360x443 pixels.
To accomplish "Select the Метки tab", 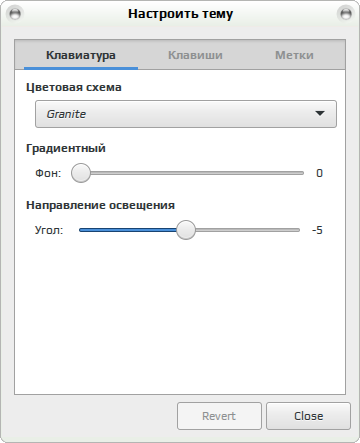I will tap(294, 55).
